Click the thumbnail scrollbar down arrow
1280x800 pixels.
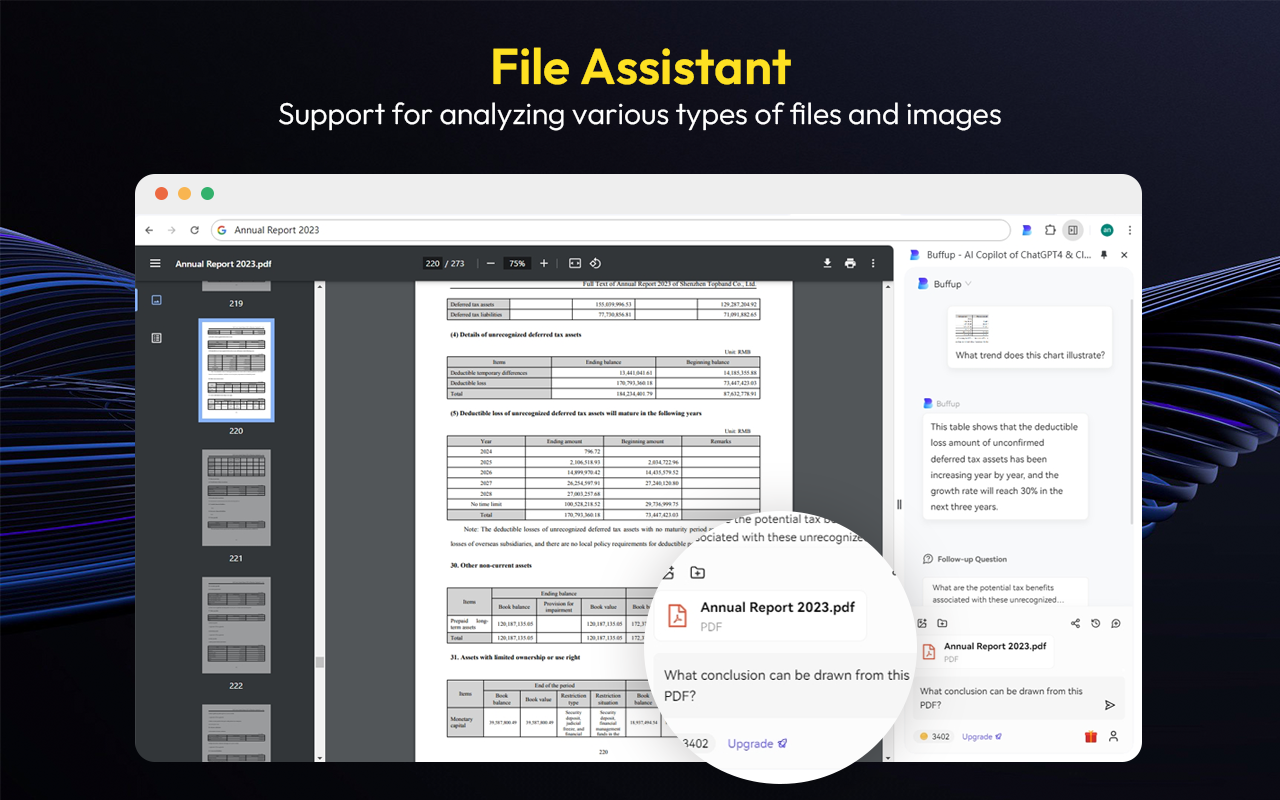click(320, 756)
